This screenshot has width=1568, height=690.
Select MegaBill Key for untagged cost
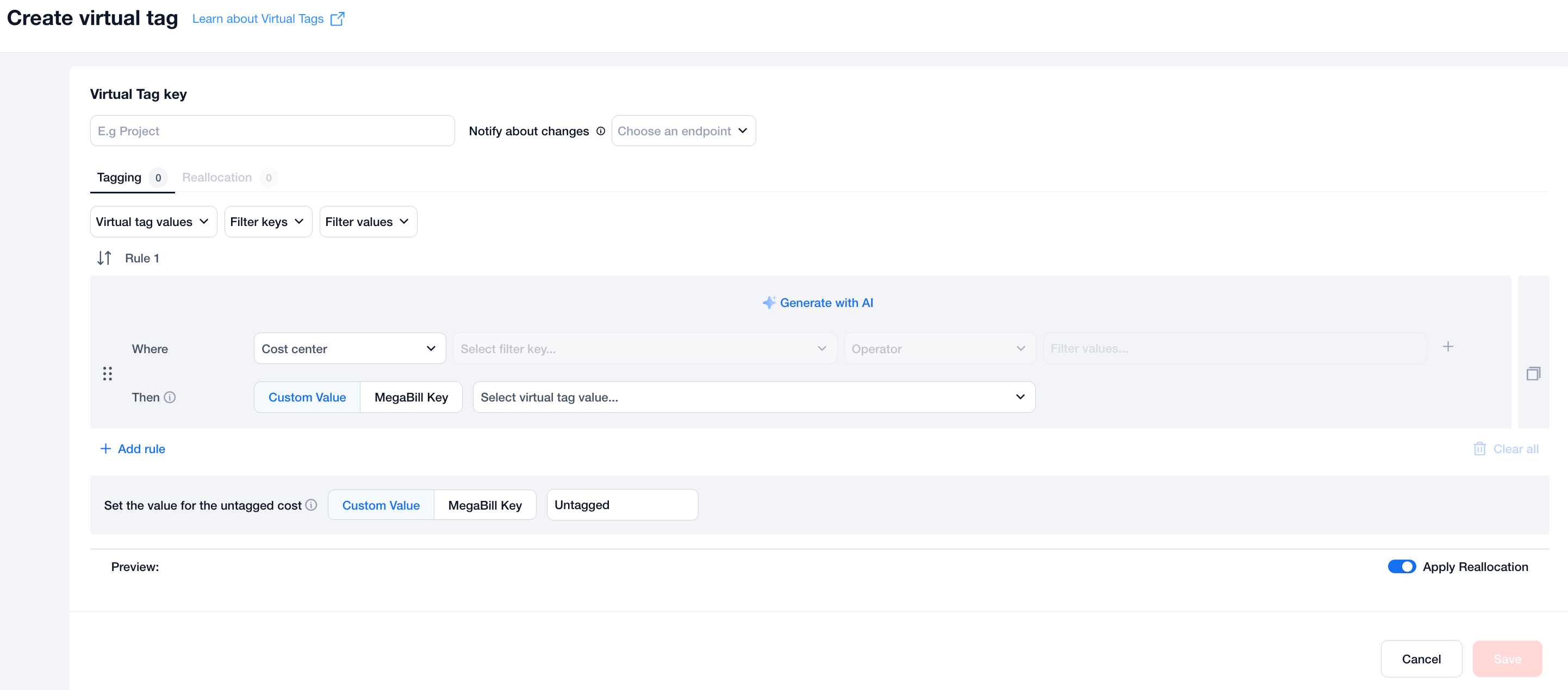click(x=484, y=505)
